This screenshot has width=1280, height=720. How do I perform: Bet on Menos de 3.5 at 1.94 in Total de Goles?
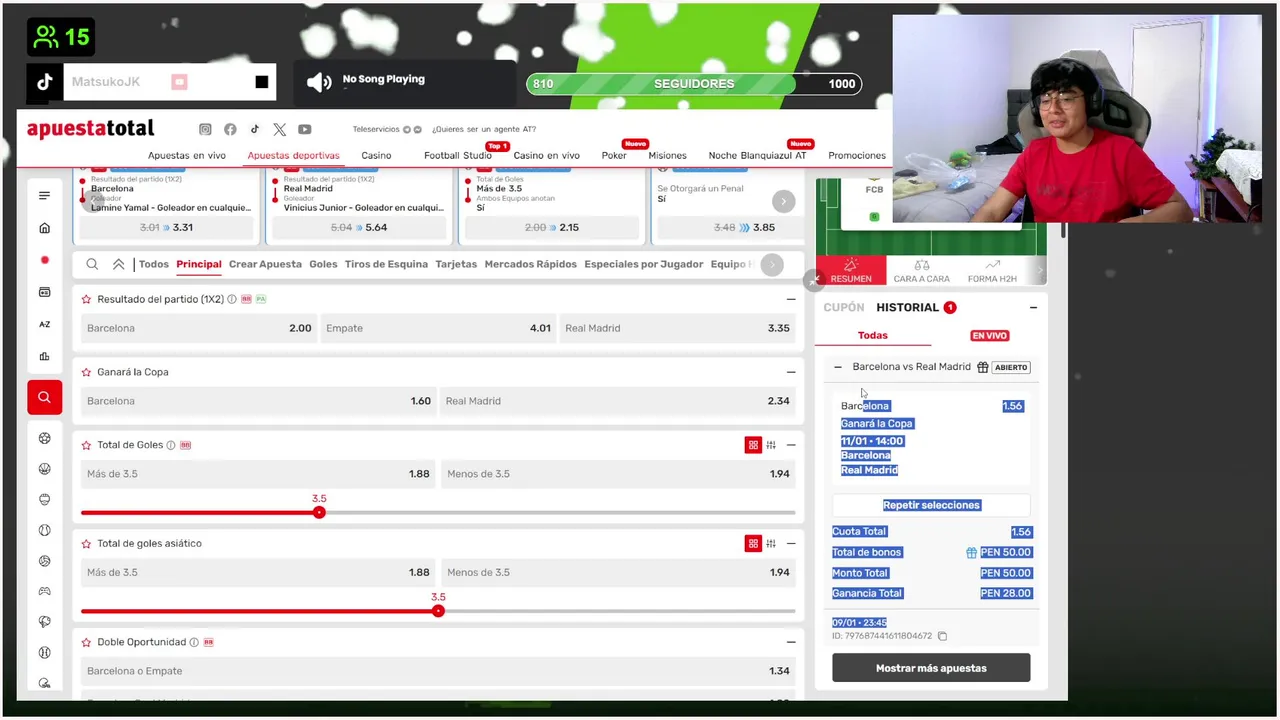coord(617,474)
